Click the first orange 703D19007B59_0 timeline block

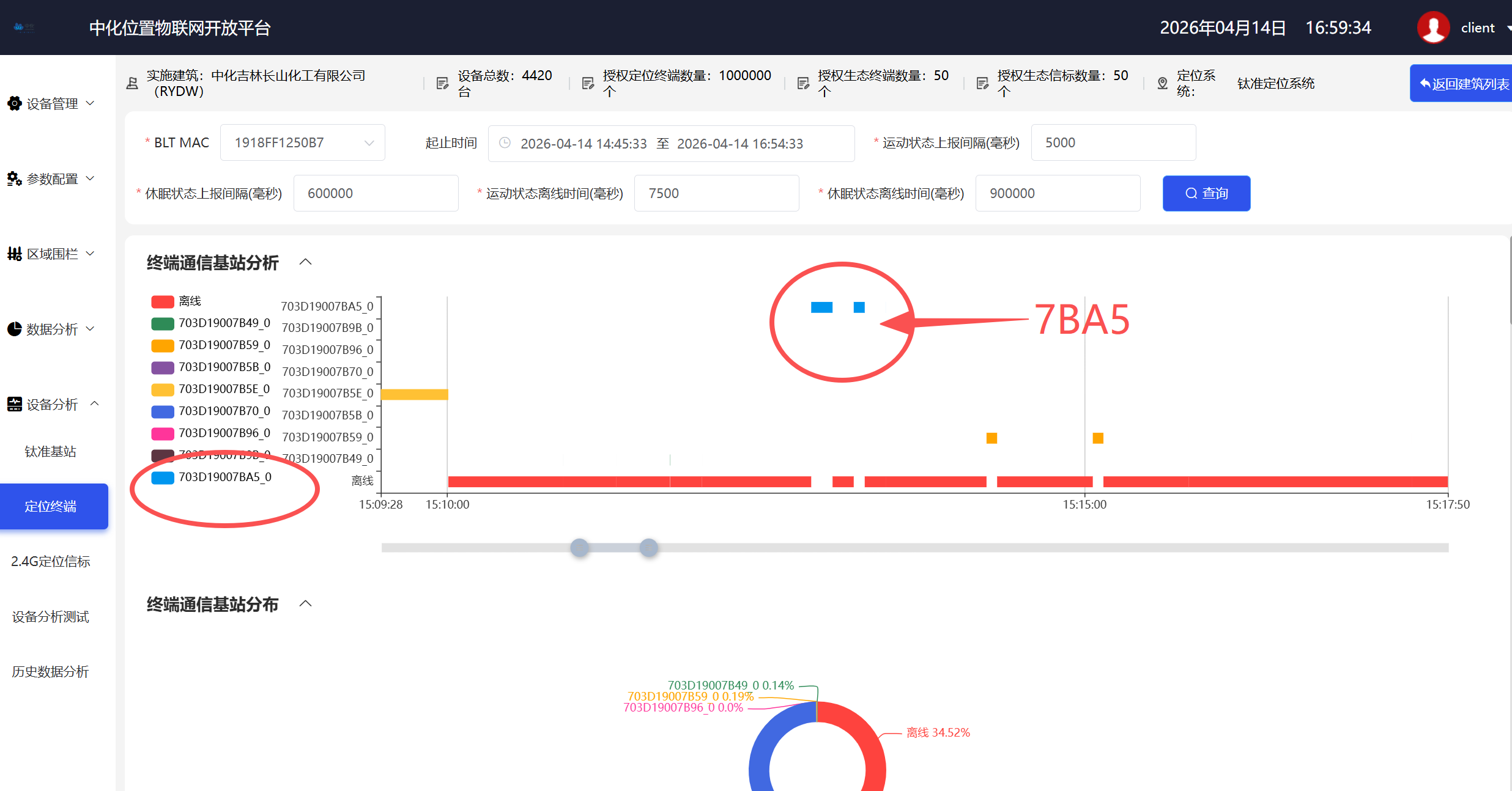click(991, 438)
